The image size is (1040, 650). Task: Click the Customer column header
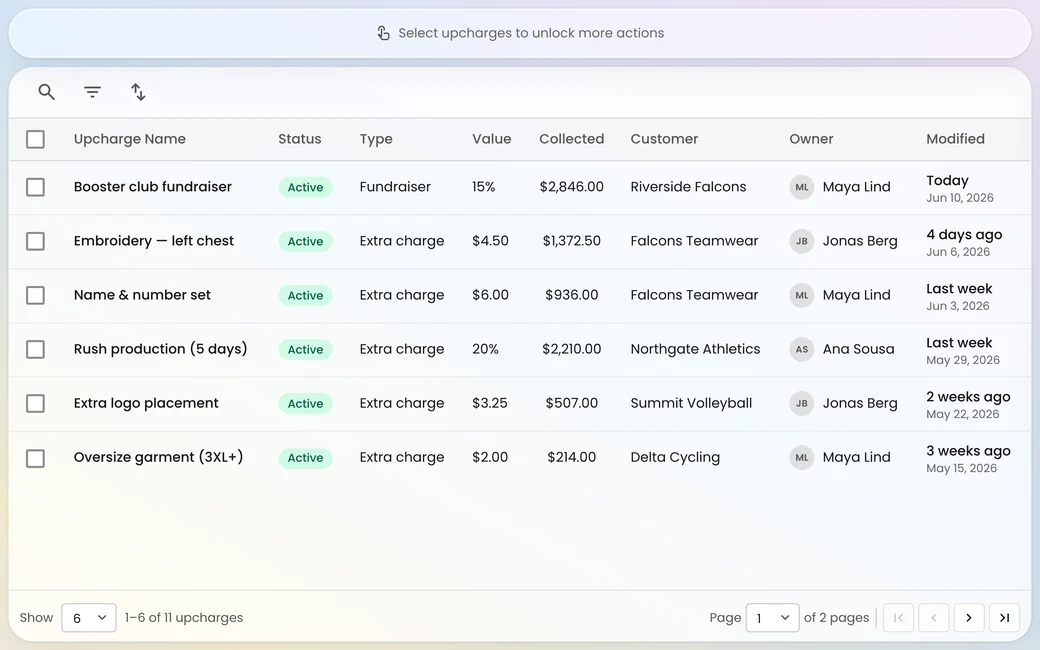click(x=664, y=139)
